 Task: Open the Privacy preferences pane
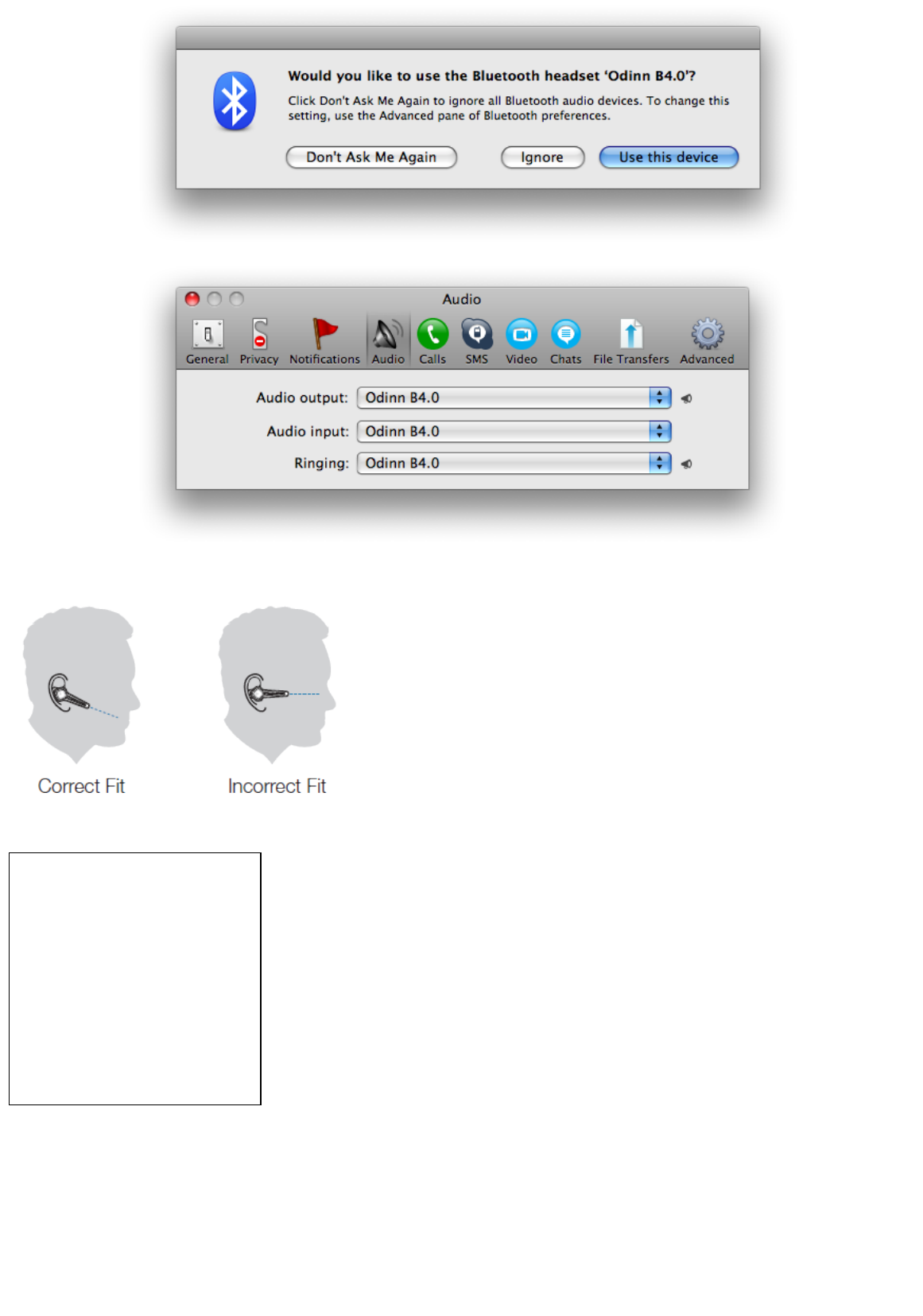click(259, 341)
